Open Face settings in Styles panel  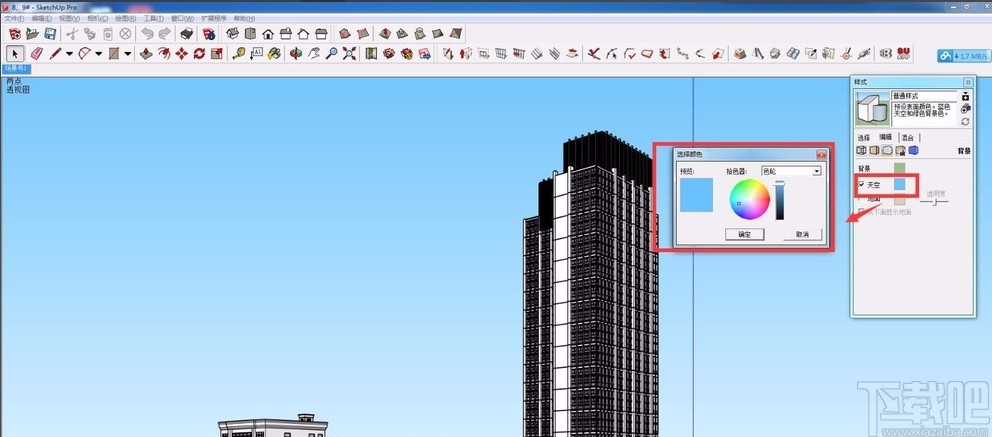coord(874,151)
